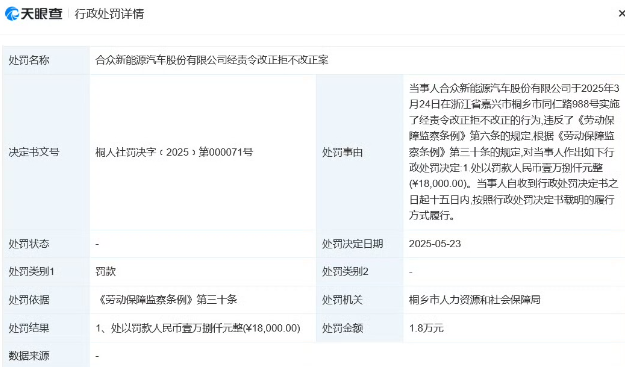Select the 处罚结果 label
The width and height of the screenshot is (625, 367).
tap(29, 328)
